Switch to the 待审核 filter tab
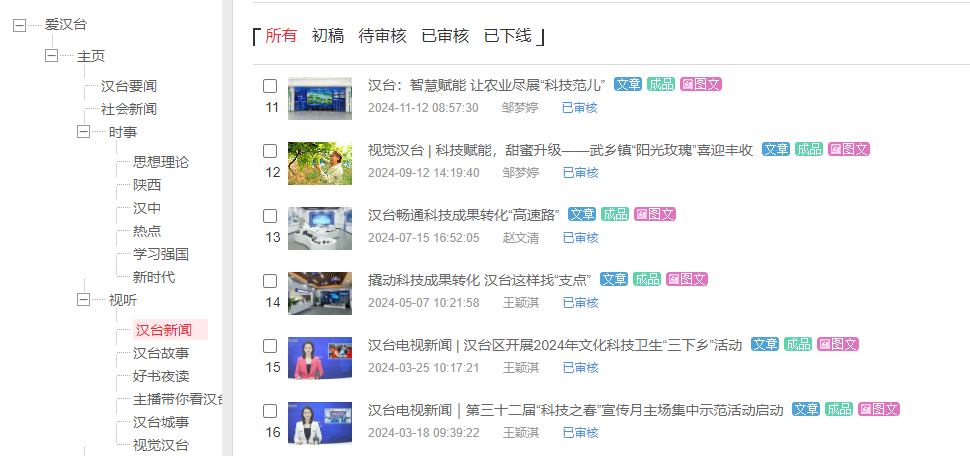The width and height of the screenshot is (970, 456). [382, 36]
